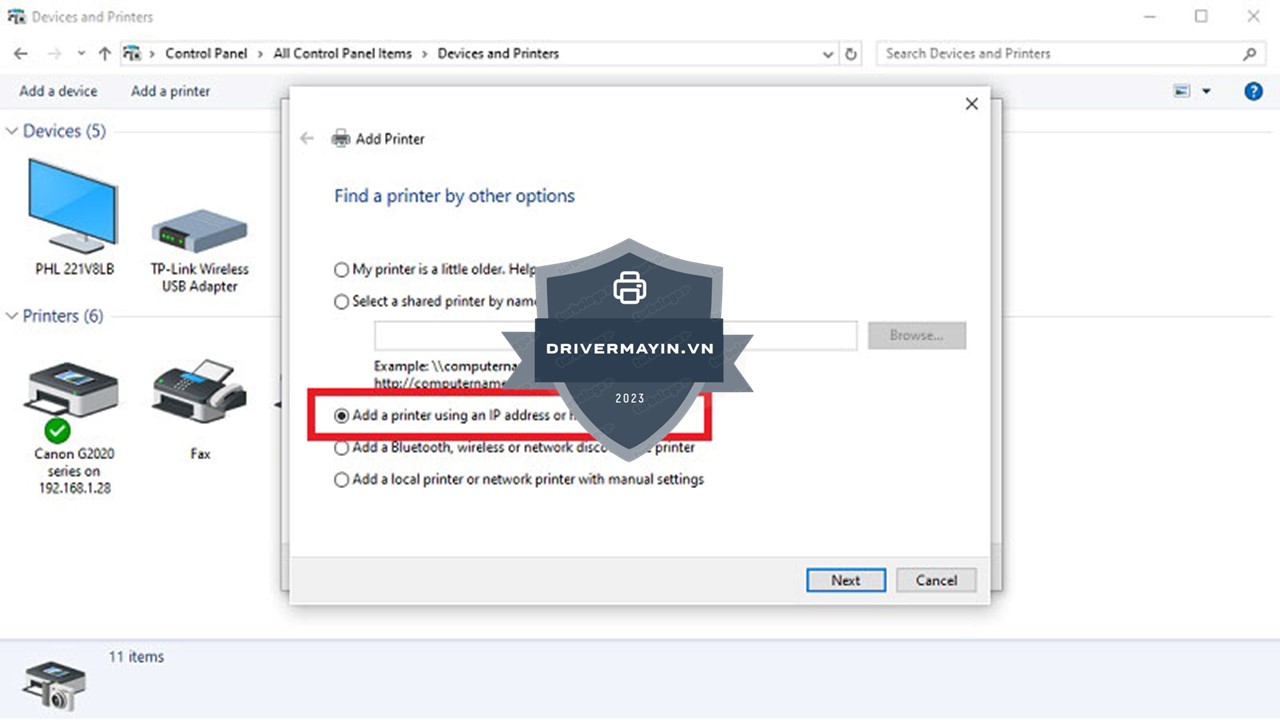Go up one folder level arrow
The image size is (1280, 720).
pyautogui.click(x=104, y=54)
